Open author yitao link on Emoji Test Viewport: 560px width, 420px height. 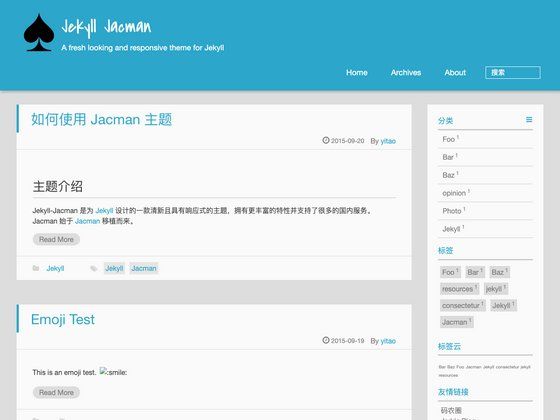click(388, 341)
